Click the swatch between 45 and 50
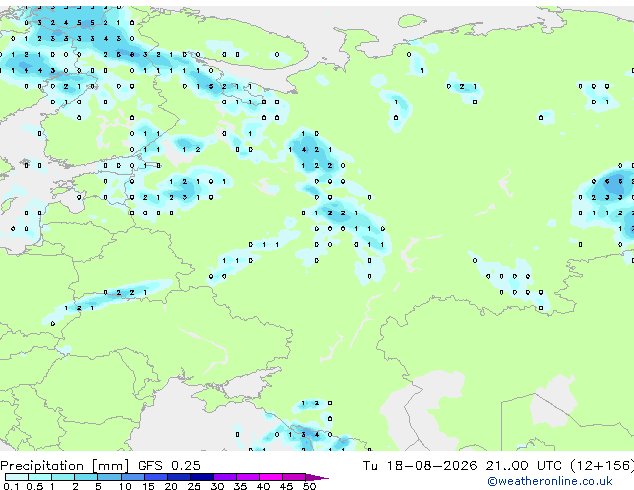This screenshot has width=634, height=490. point(294,477)
